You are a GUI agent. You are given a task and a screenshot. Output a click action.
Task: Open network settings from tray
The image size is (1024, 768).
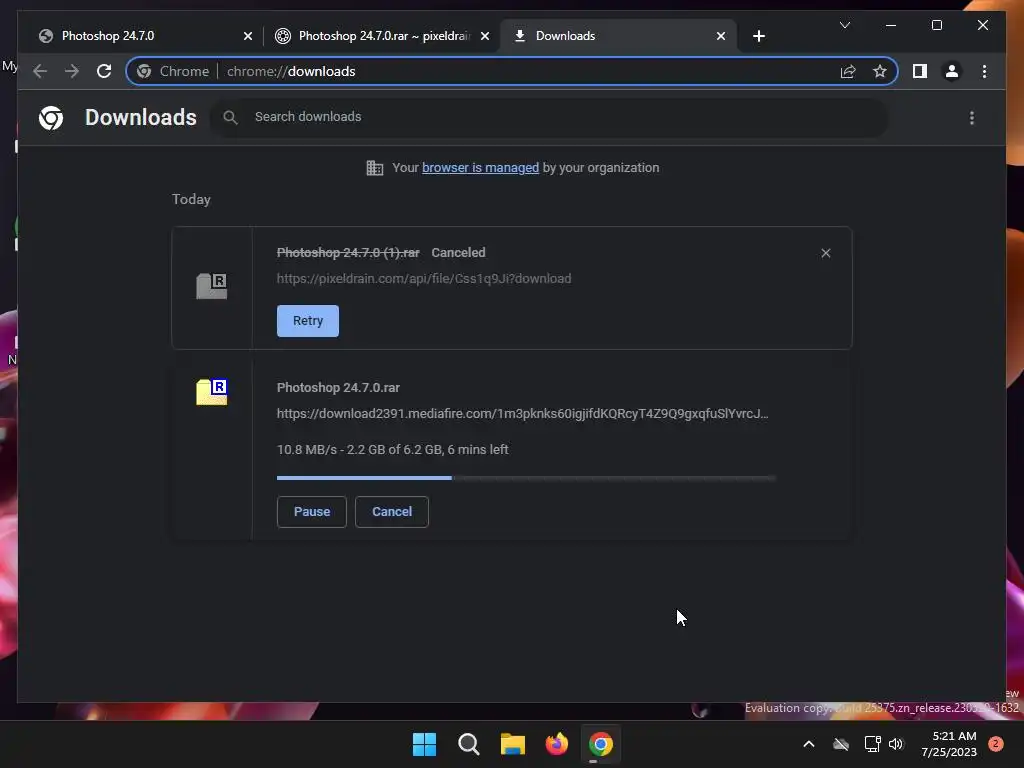tap(872, 744)
